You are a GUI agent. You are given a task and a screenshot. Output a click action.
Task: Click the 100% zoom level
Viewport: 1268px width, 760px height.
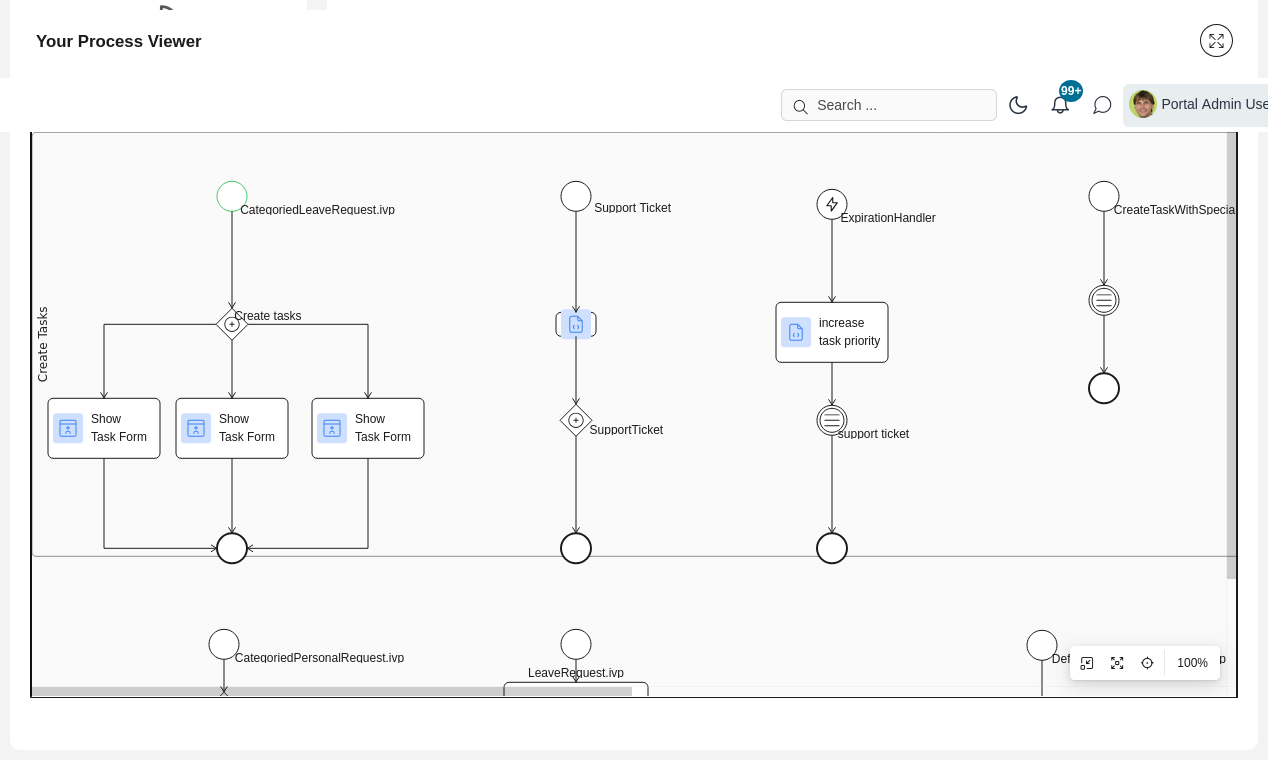pos(1192,663)
